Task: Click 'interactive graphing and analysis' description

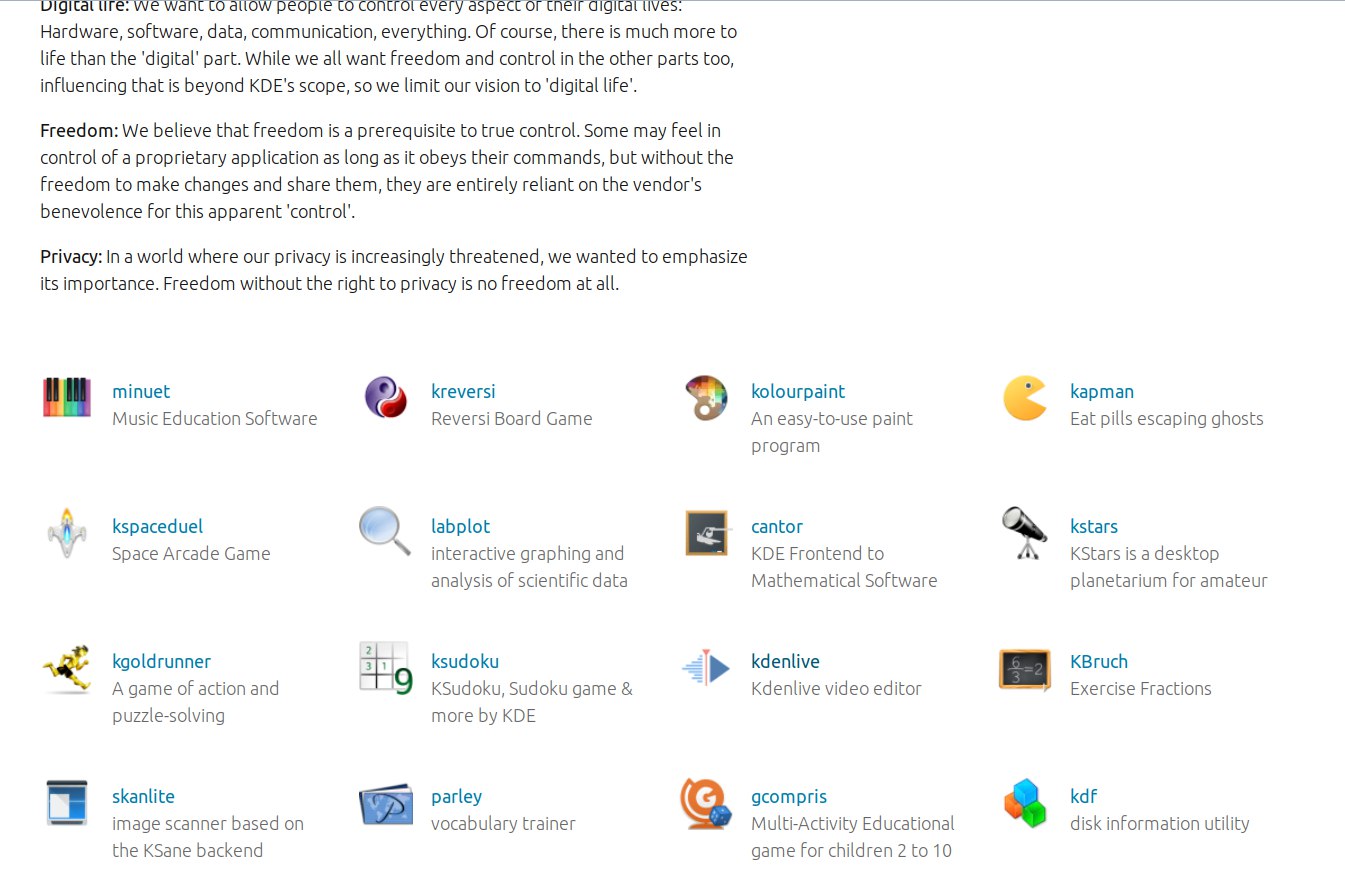Action: [x=529, y=567]
